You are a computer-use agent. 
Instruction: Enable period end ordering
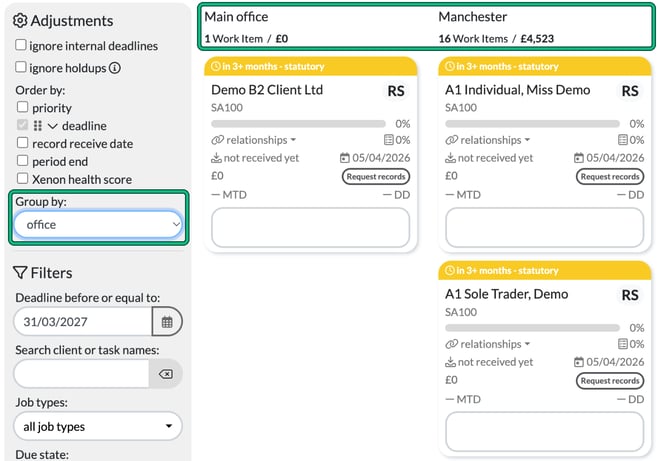pos(23,161)
